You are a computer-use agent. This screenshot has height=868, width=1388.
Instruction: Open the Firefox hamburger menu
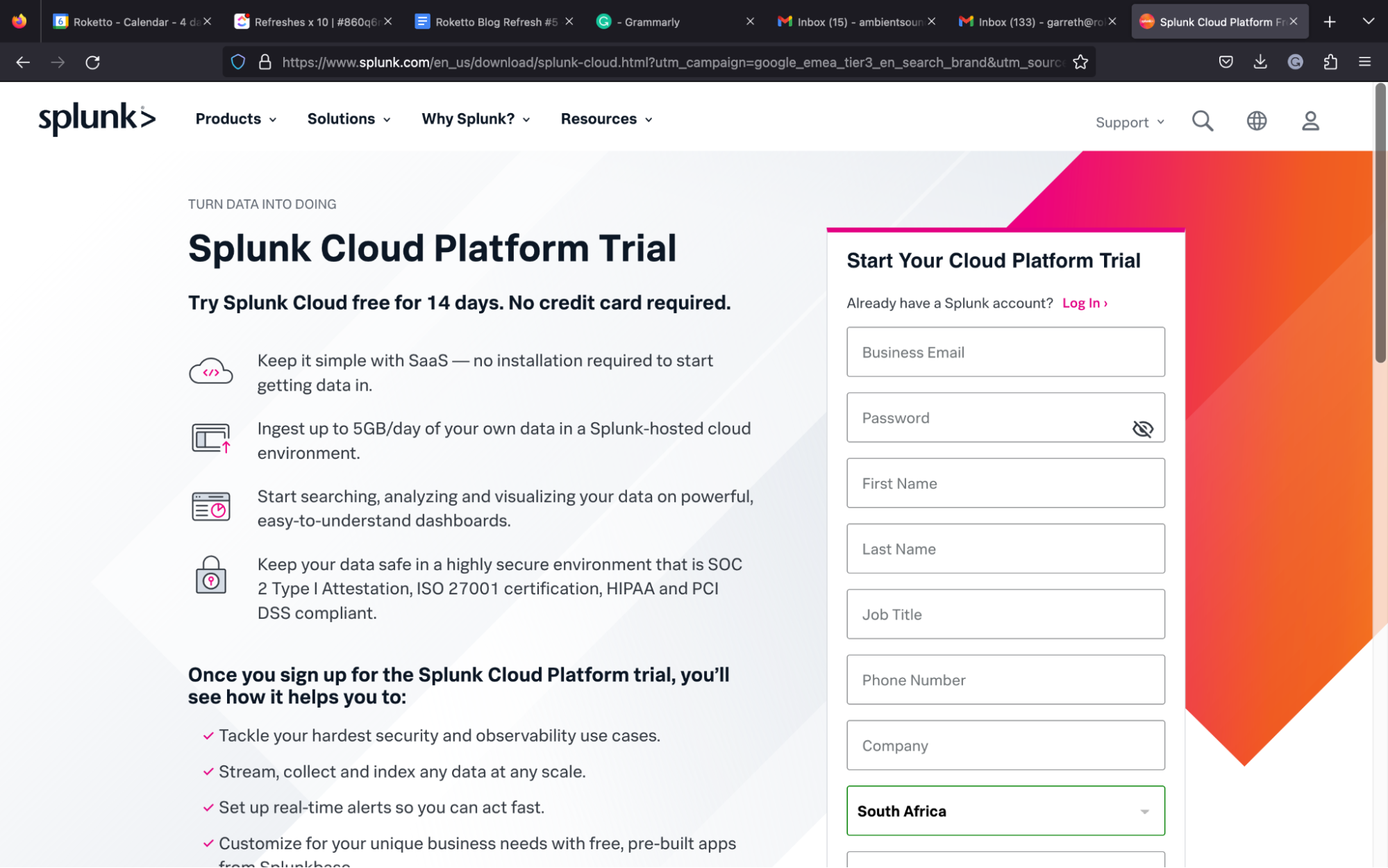pyautogui.click(x=1364, y=62)
